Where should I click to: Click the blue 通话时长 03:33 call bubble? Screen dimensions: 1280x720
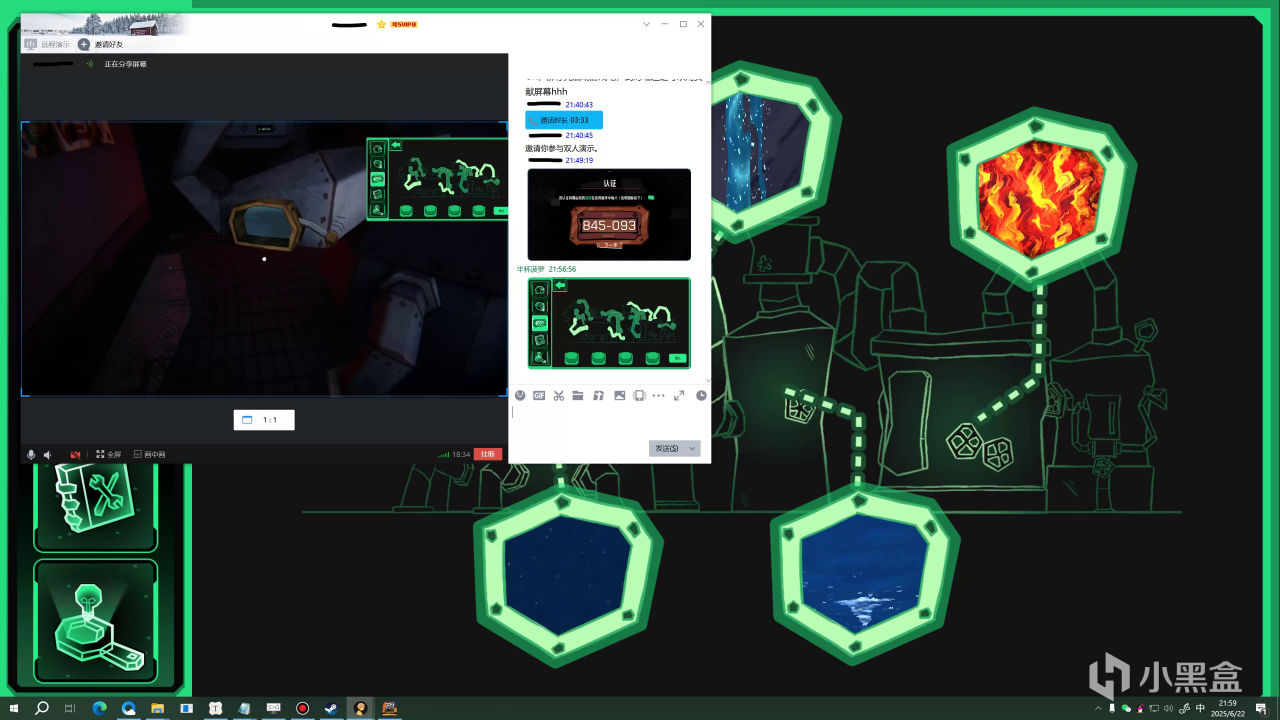(x=564, y=120)
